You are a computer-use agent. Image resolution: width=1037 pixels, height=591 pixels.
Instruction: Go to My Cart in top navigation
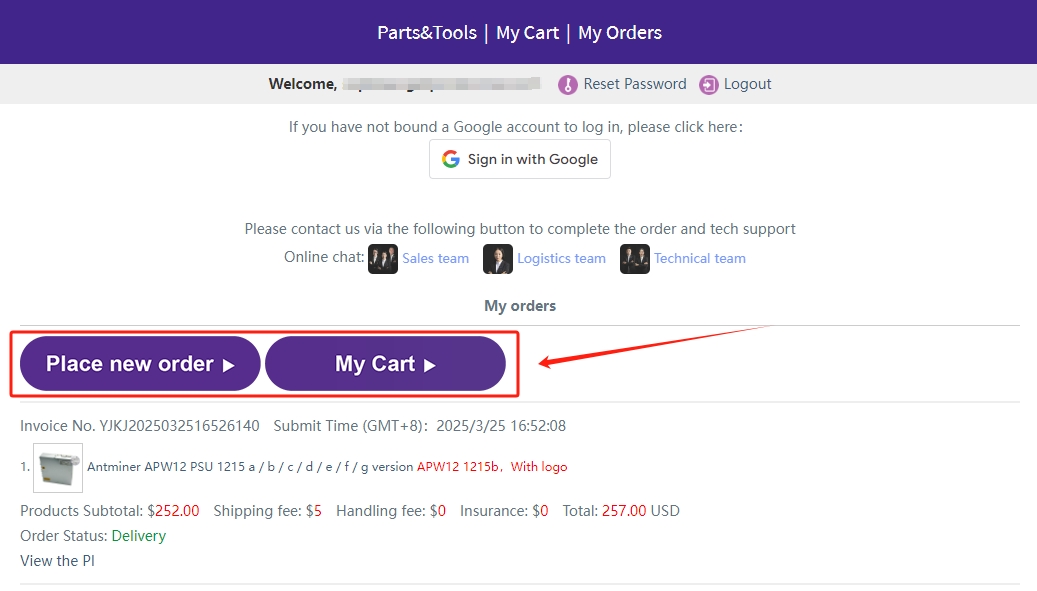527,33
